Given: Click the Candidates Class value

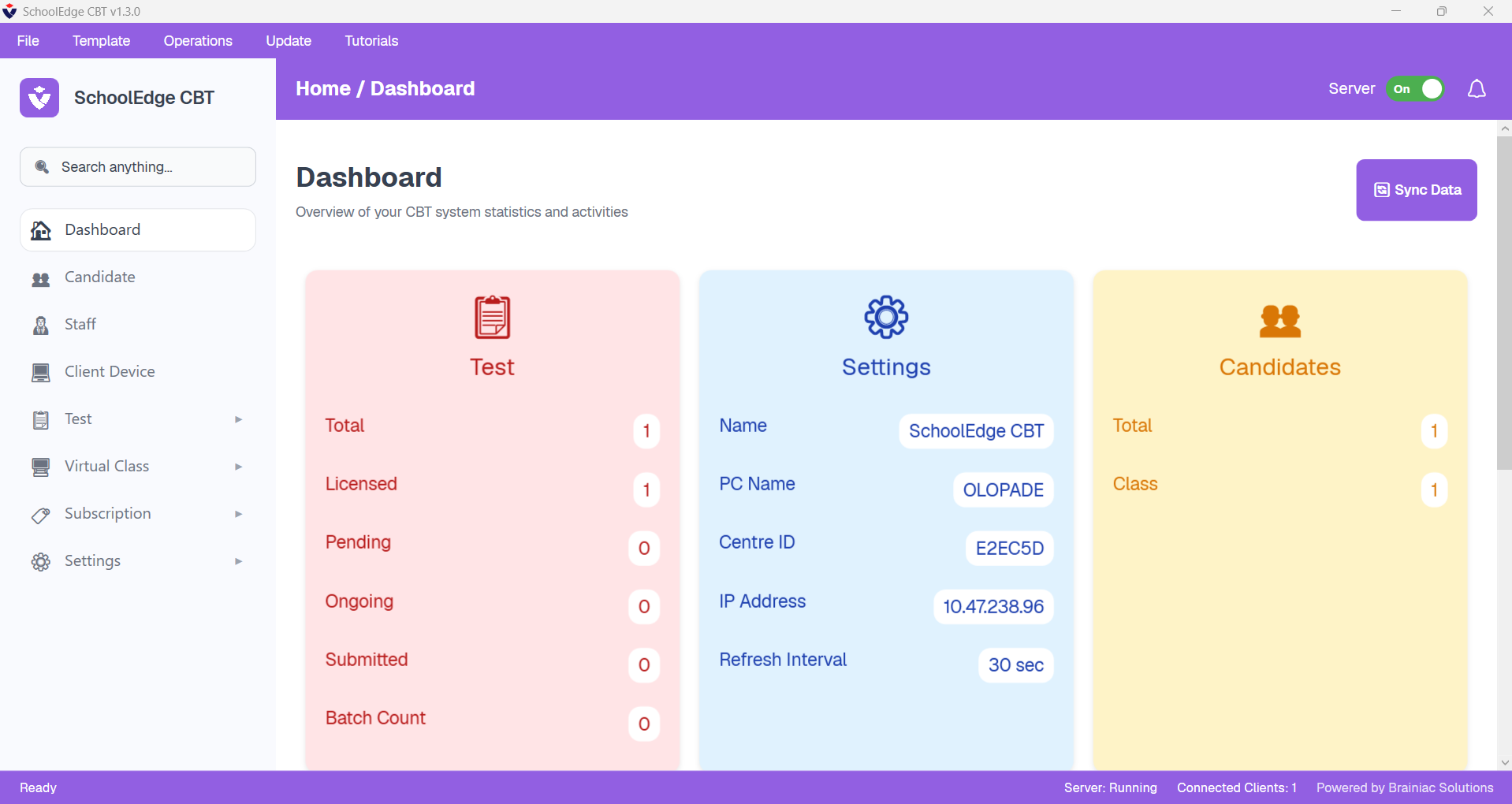Looking at the screenshot, I should click(1435, 490).
